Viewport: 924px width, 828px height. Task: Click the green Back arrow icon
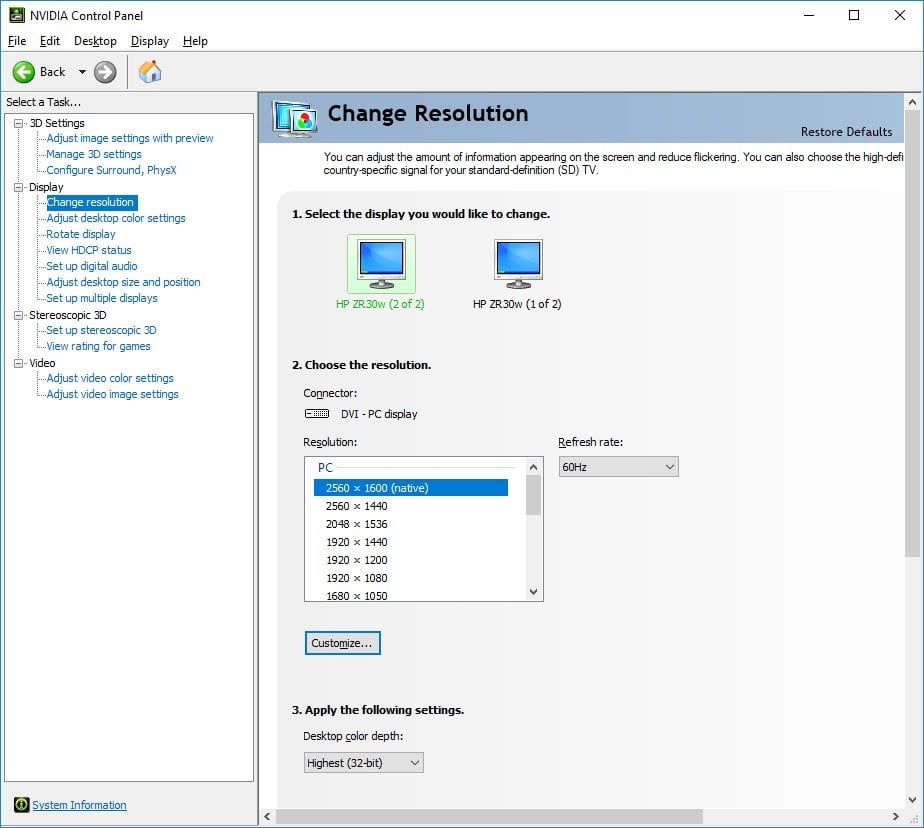tap(24, 72)
